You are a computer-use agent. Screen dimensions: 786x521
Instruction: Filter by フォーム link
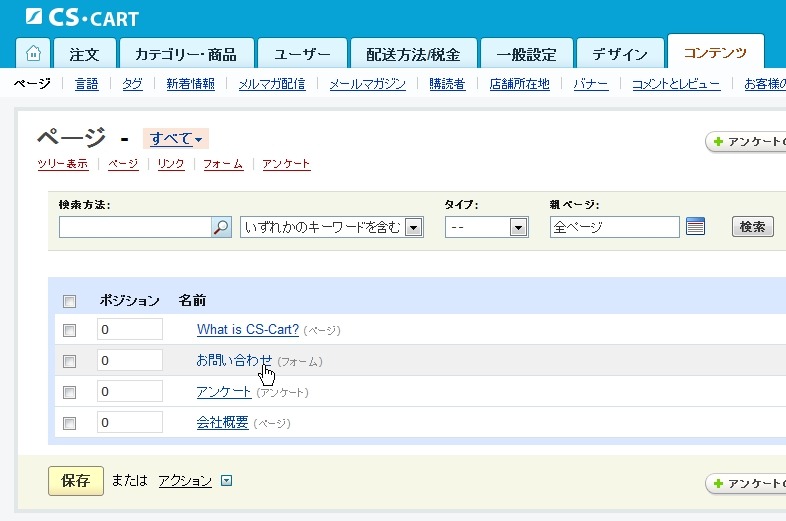(x=223, y=164)
